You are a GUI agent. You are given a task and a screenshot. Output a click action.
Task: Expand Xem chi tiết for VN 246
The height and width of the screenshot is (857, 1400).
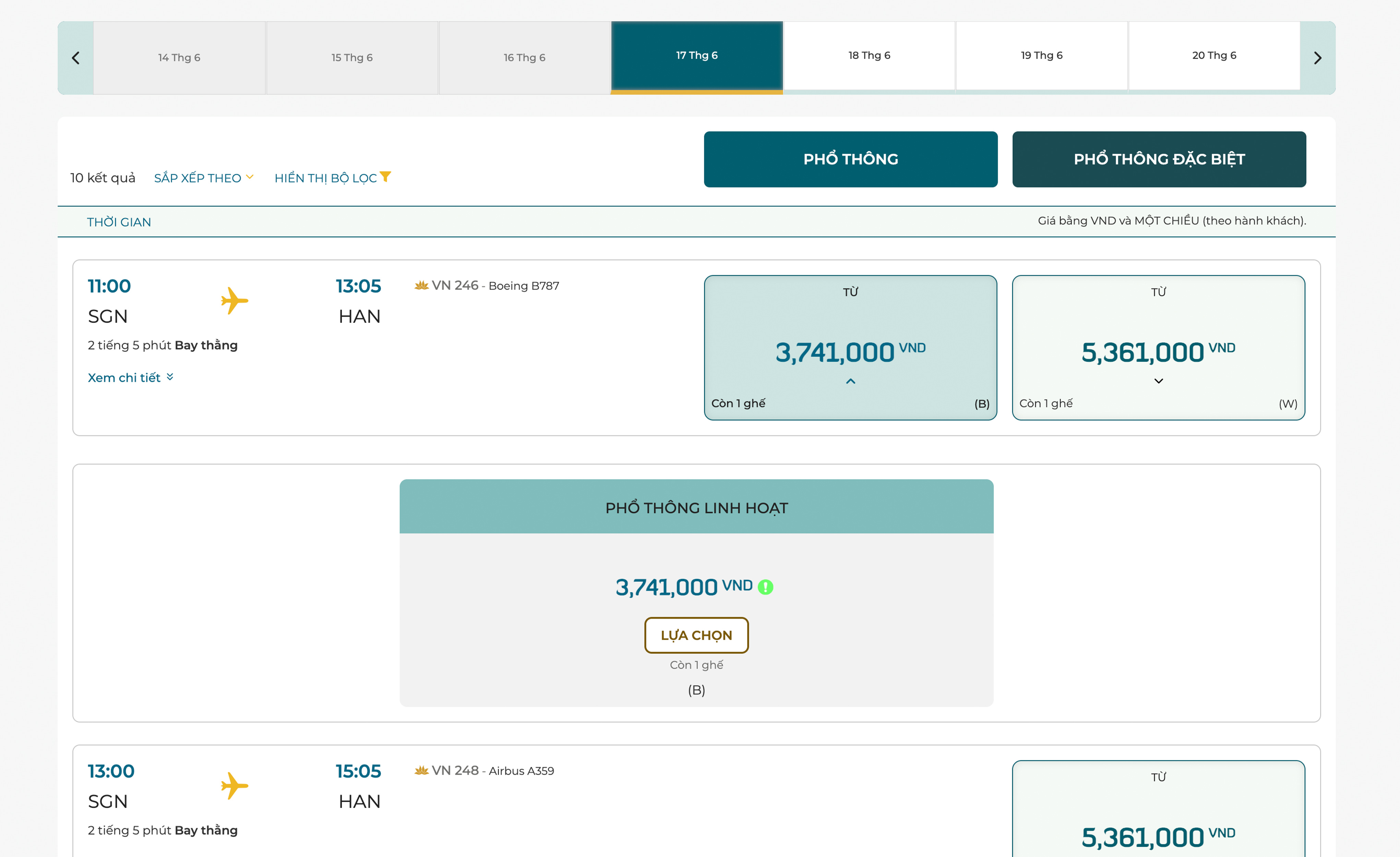pyautogui.click(x=130, y=378)
